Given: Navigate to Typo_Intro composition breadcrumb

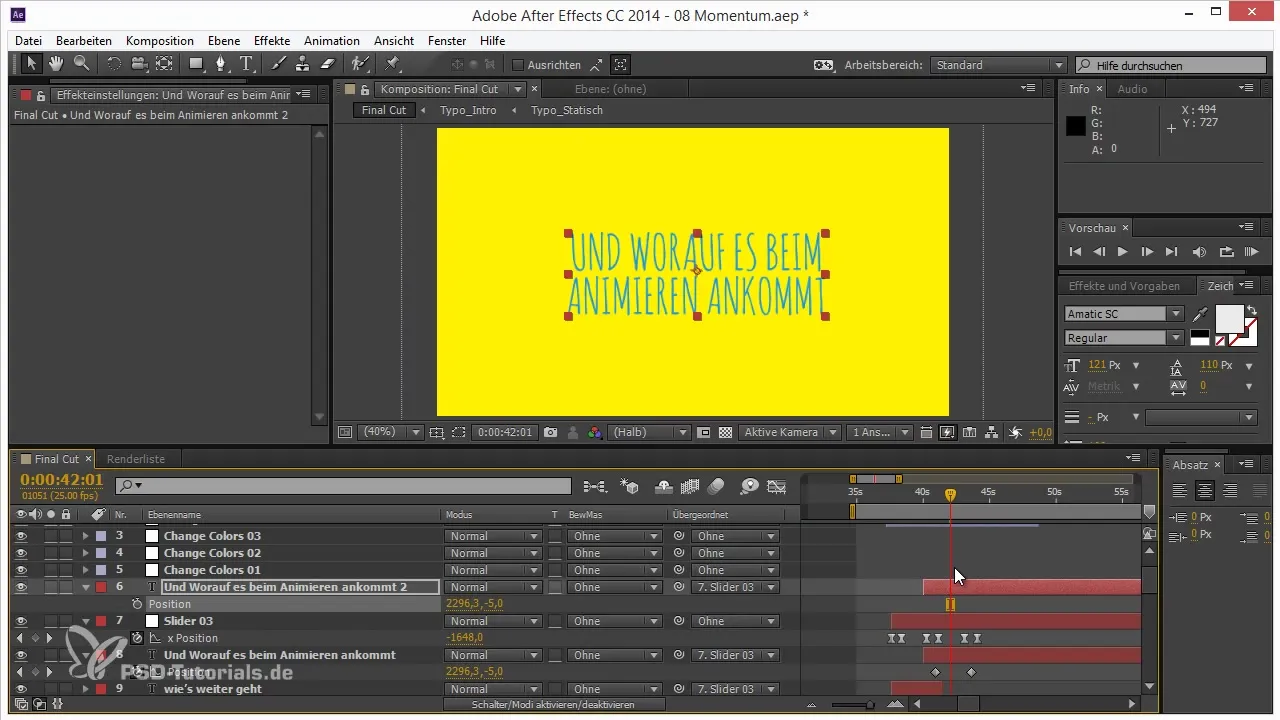Looking at the screenshot, I should point(468,110).
